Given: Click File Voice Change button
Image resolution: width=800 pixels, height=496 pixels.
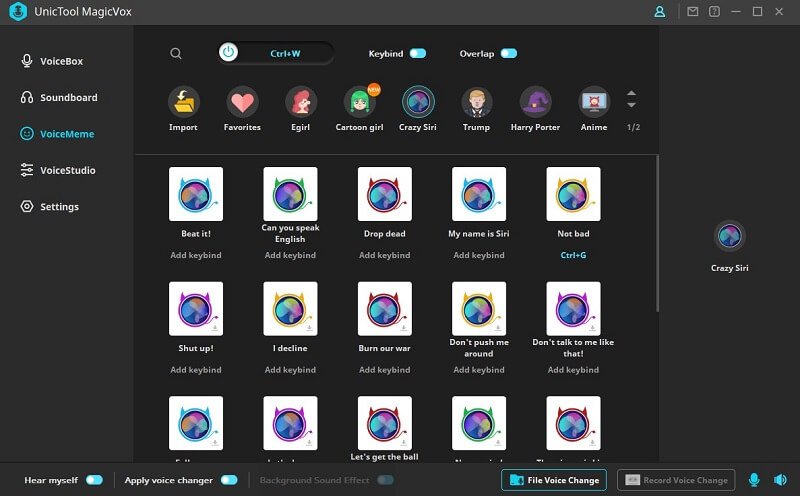Looking at the screenshot, I should [554, 480].
